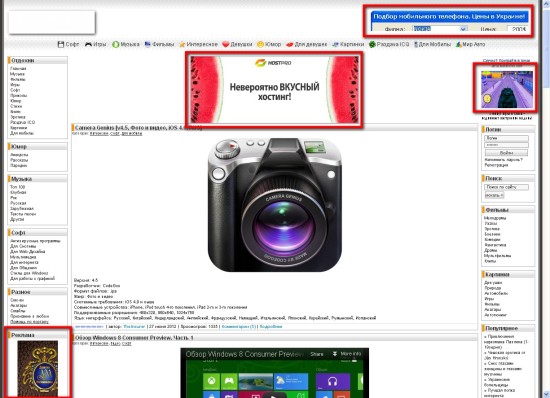Click Для работы с графикой link
The image size is (550, 398).
[x=32, y=278]
